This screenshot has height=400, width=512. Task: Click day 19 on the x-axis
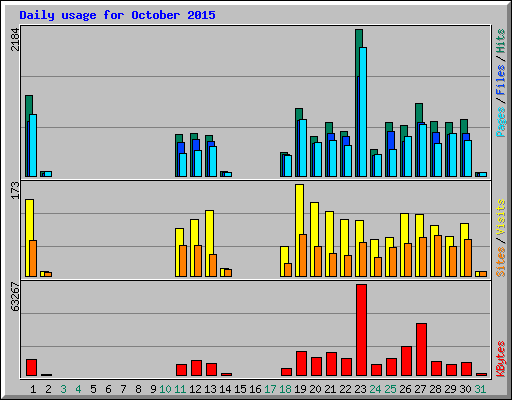pyautogui.click(x=300, y=389)
